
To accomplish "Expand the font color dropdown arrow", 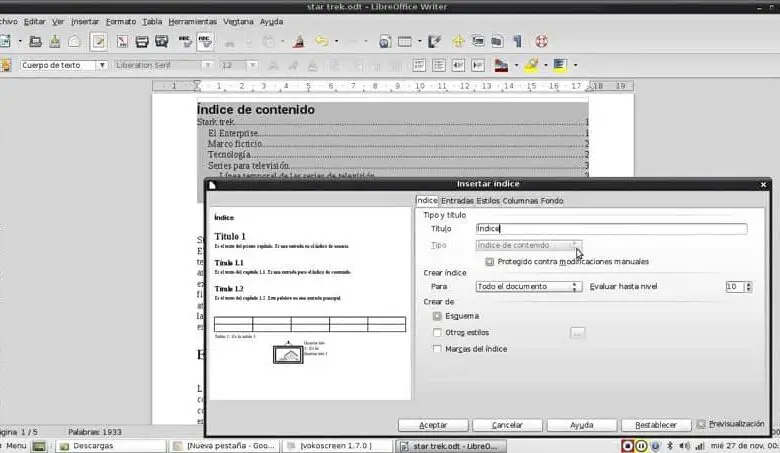I will click(x=516, y=65).
